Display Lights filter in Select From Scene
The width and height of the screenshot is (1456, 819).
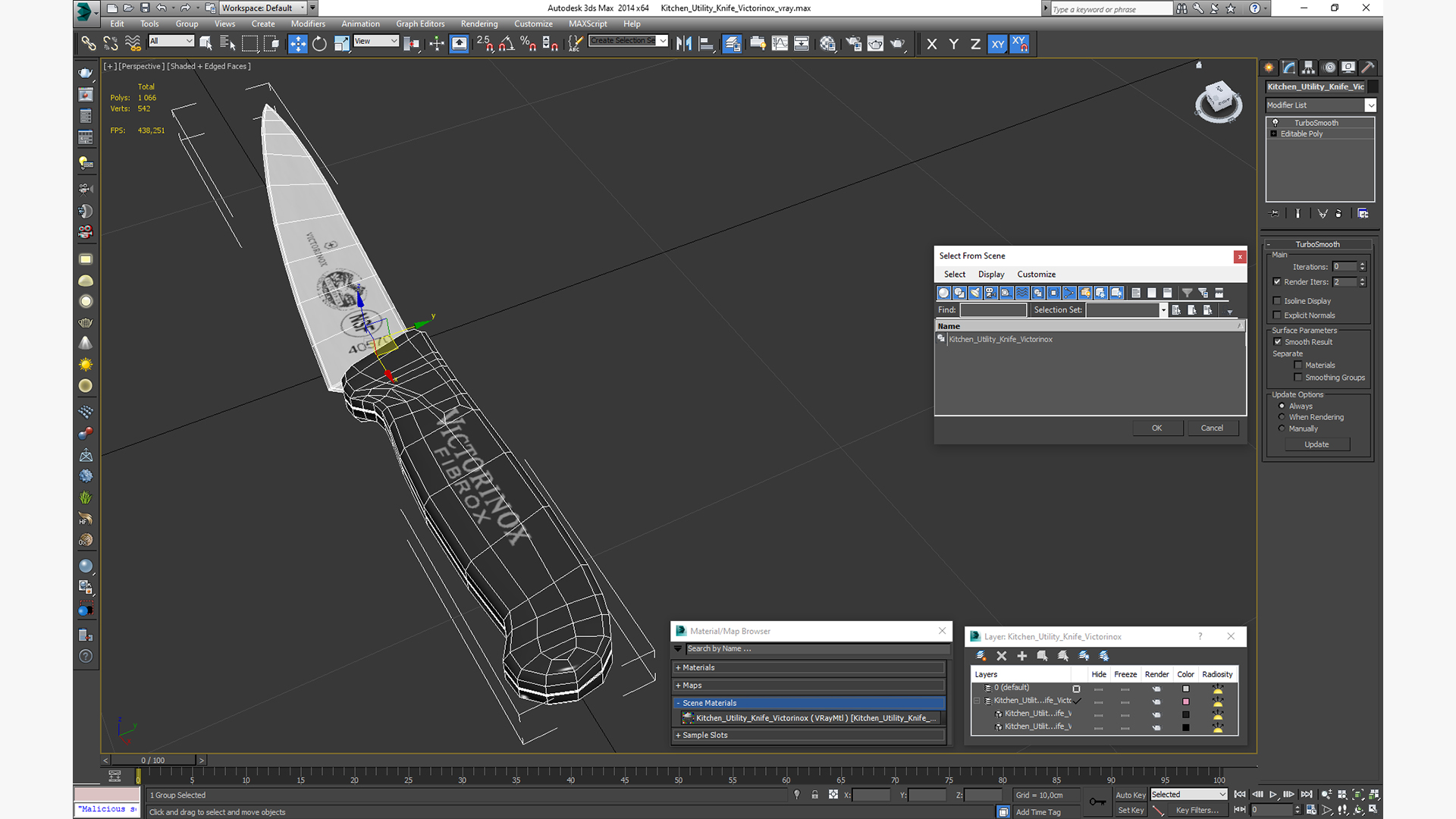(975, 293)
